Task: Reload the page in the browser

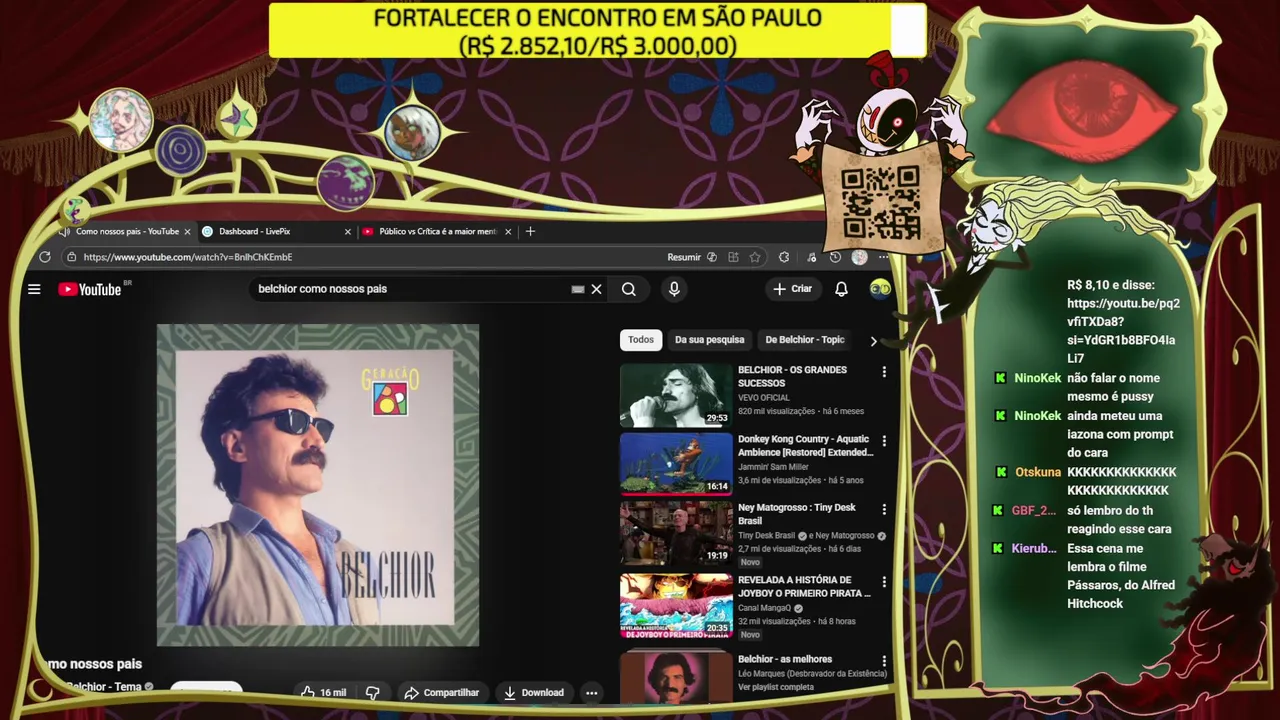Action: point(45,257)
